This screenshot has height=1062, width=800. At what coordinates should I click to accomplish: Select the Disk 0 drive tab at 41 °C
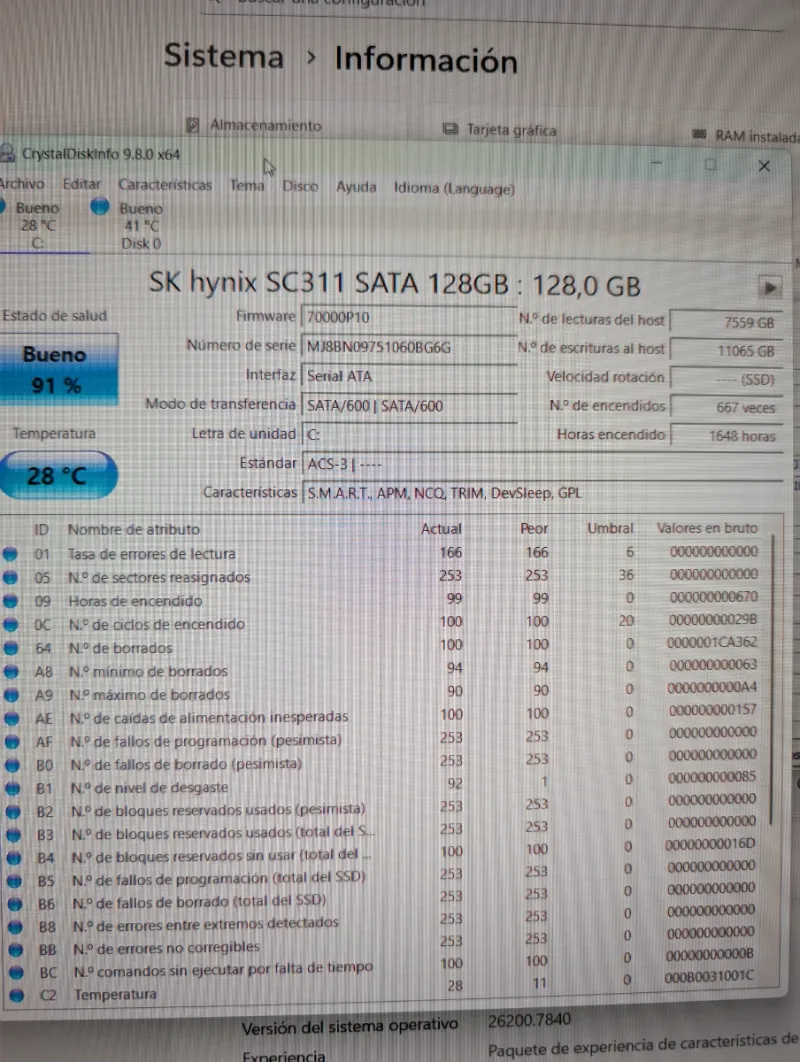141,226
